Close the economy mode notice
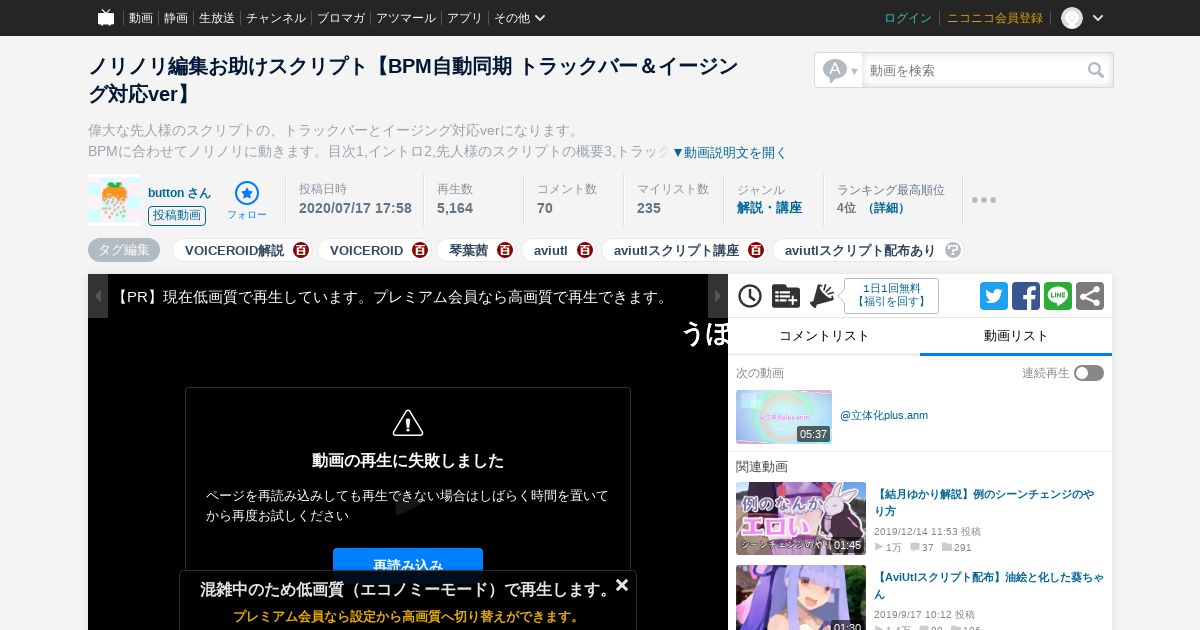 pos(622,585)
